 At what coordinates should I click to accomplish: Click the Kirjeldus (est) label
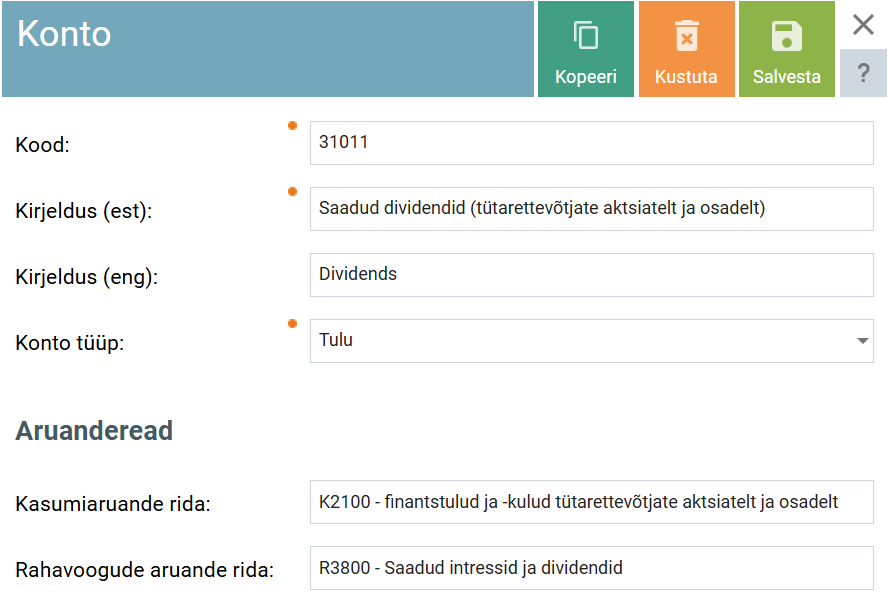(84, 212)
